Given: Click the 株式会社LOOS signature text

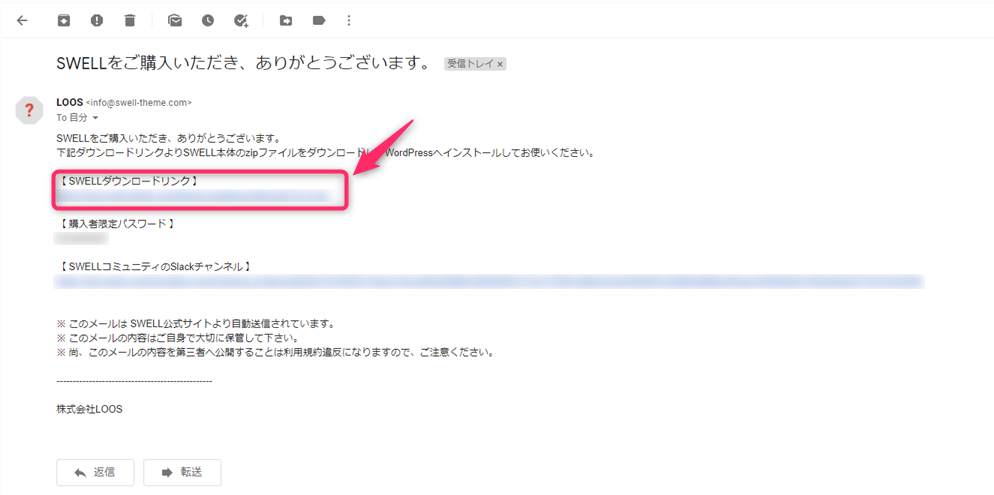Looking at the screenshot, I should click(x=89, y=409).
